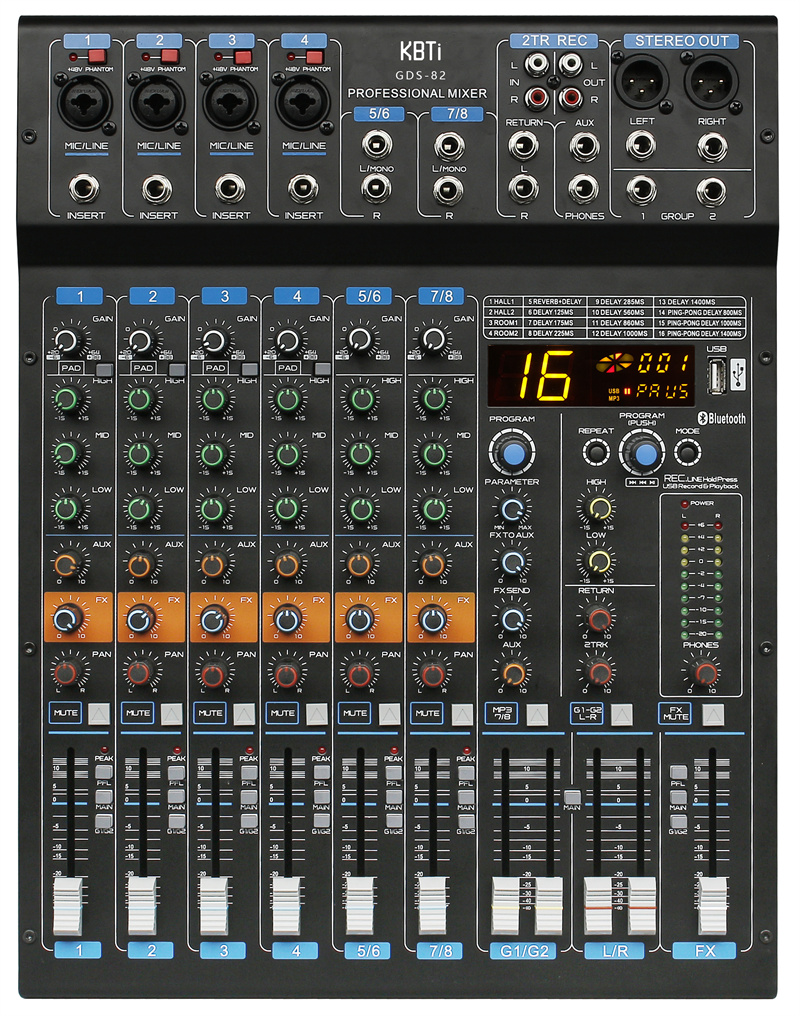Click the channel 4 LOW EQ knob
Screen dimensions: 800x1016
click(x=286, y=509)
